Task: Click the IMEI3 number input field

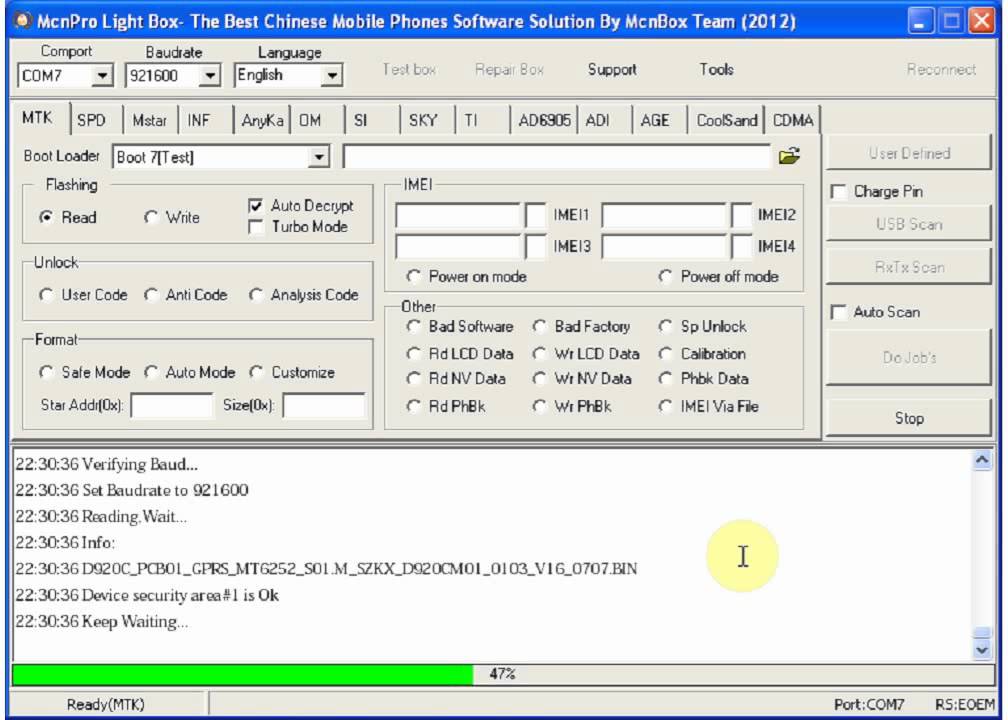Action: [x=457, y=247]
